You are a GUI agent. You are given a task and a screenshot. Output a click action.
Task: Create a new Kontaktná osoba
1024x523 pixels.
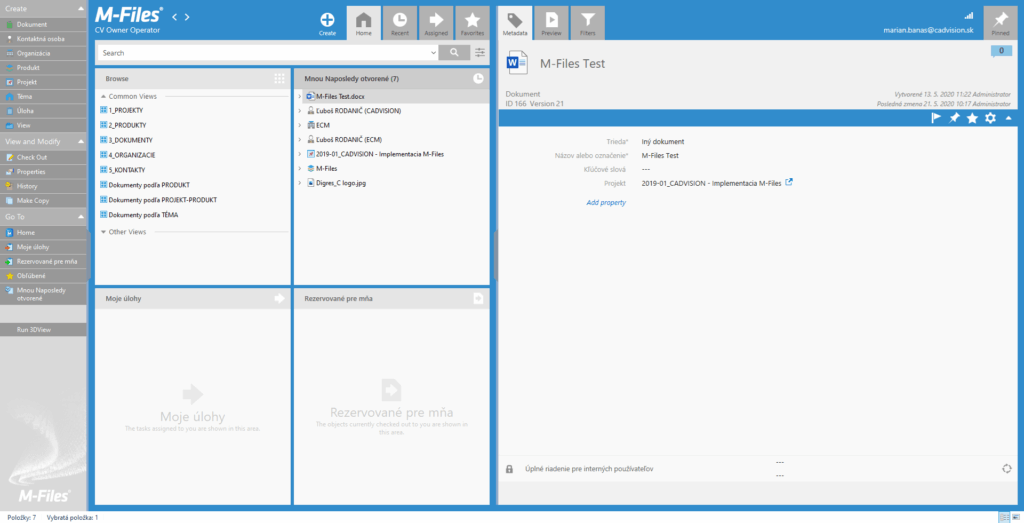43,39
